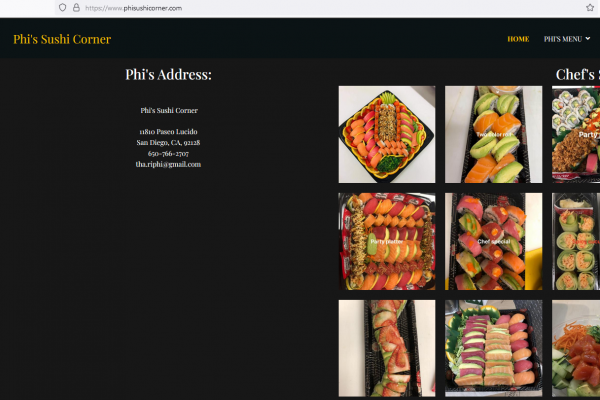Open the Two color roll photo

[493, 134]
